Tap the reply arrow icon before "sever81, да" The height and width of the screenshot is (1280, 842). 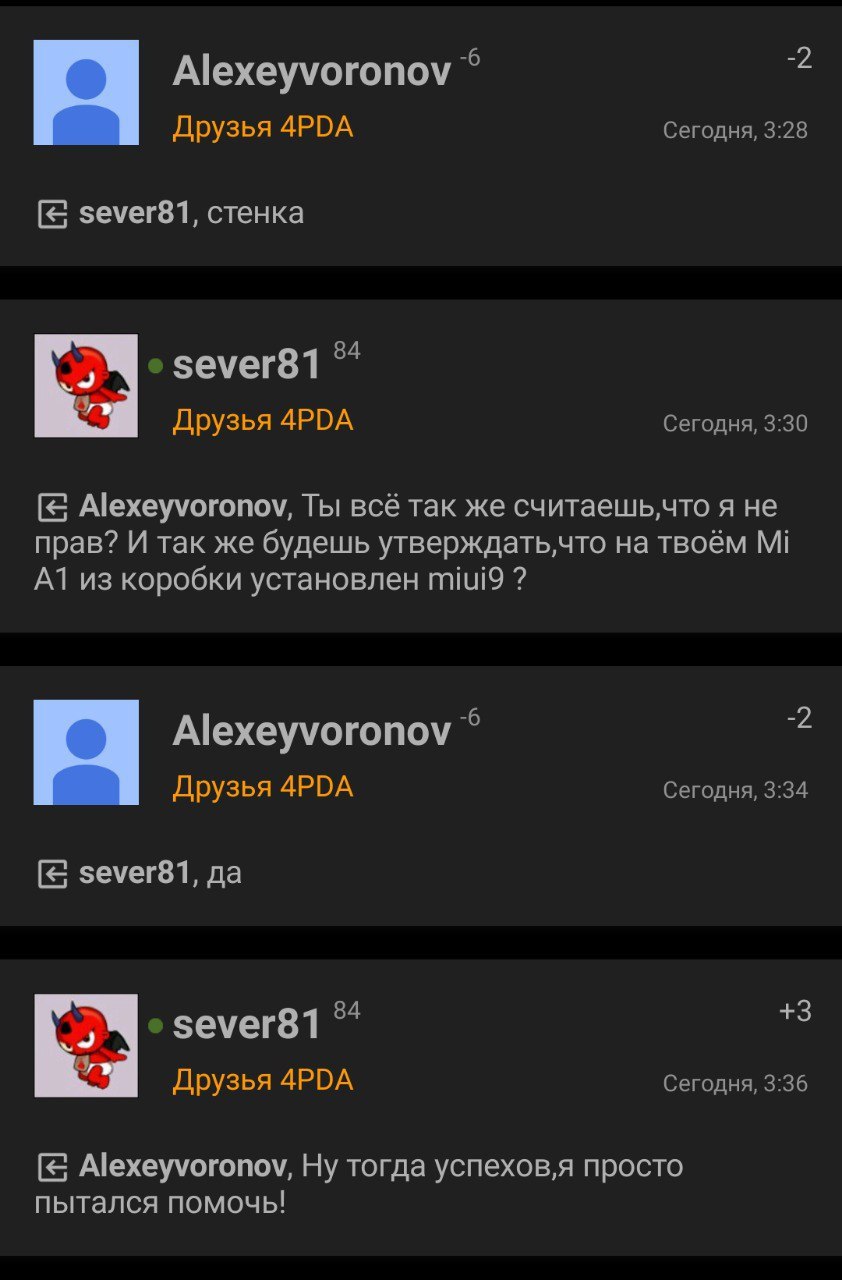52,874
